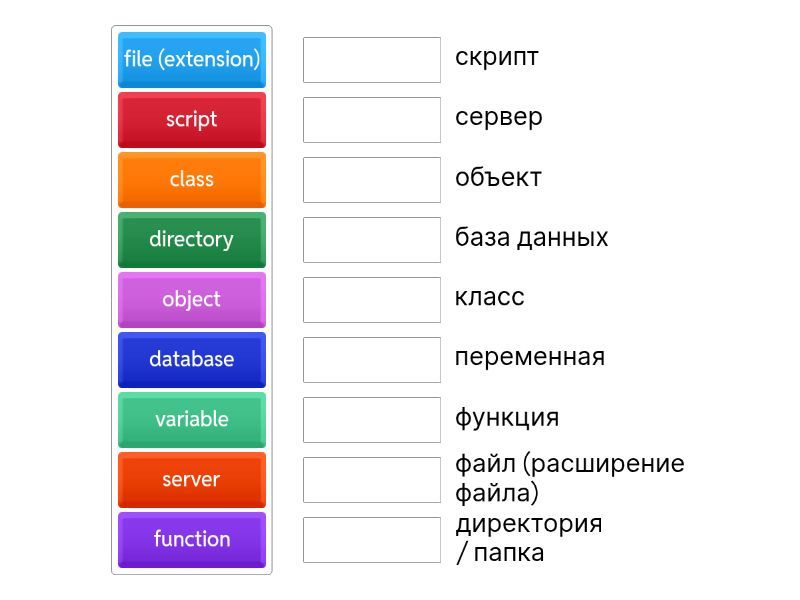Image resolution: width=800 pixels, height=600 pixels.
Task: Select the red 'script' tile
Action: pyautogui.click(x=191, y=119)
